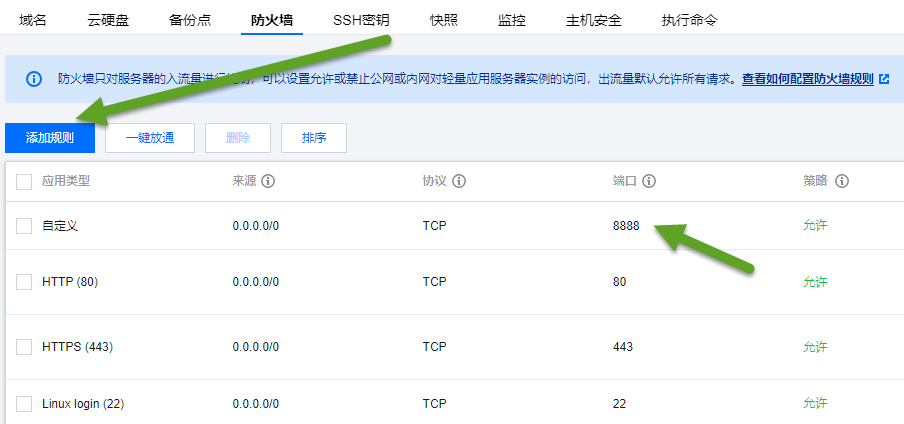The image size is (904, 424).
Task: Check the 自定义 rule row checkbox
Action: [24, 226]
